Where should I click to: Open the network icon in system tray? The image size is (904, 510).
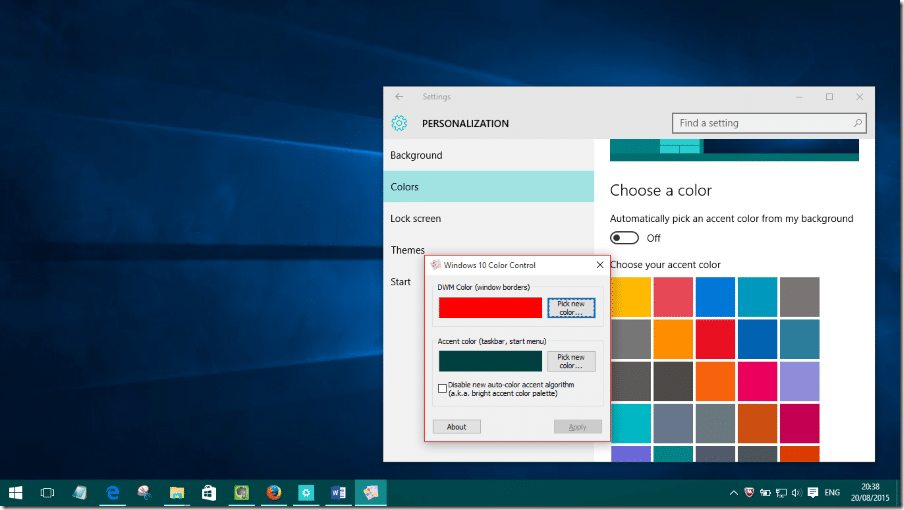tap(781, 493)
